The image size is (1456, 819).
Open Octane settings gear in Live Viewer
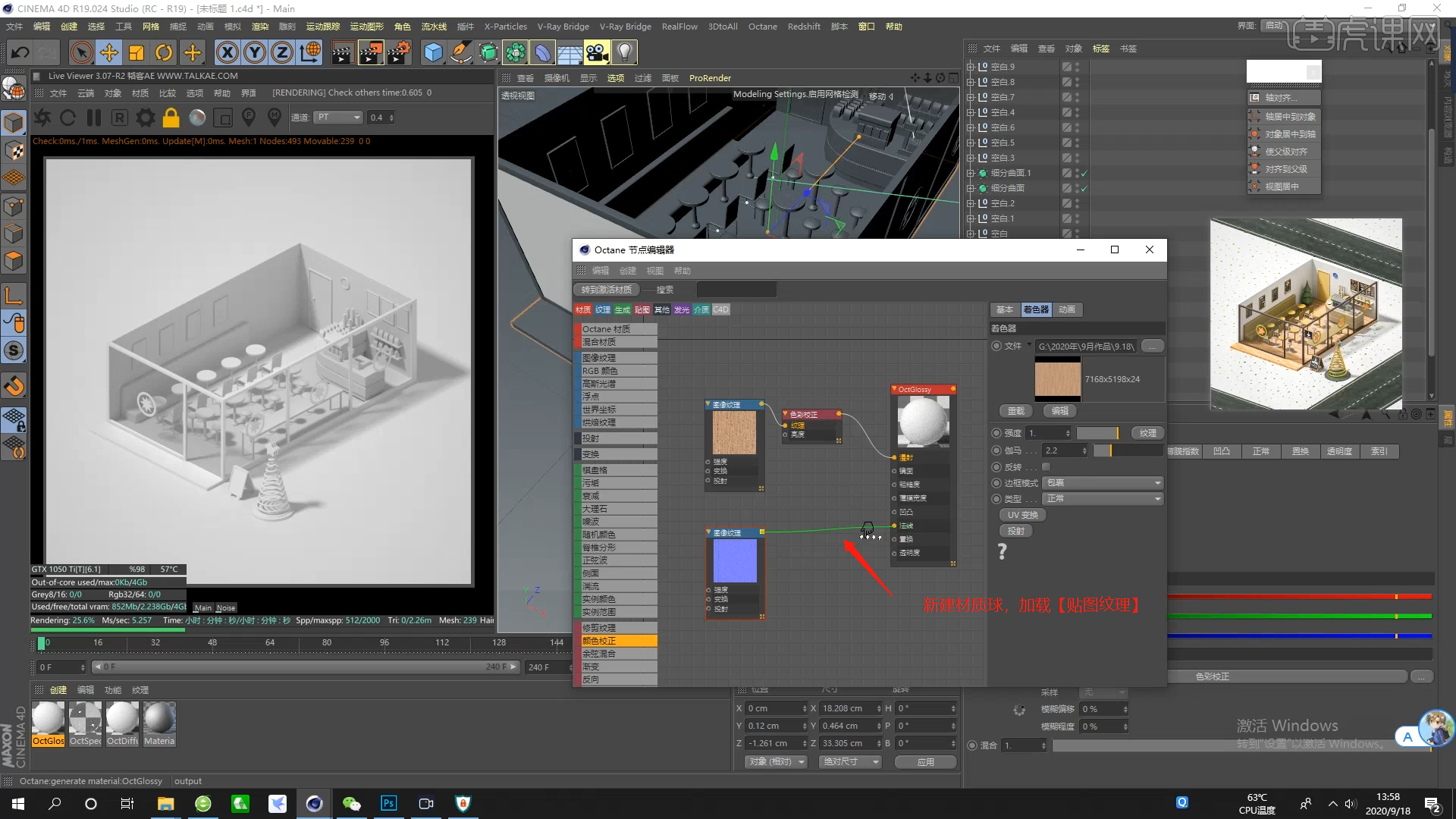146,118
